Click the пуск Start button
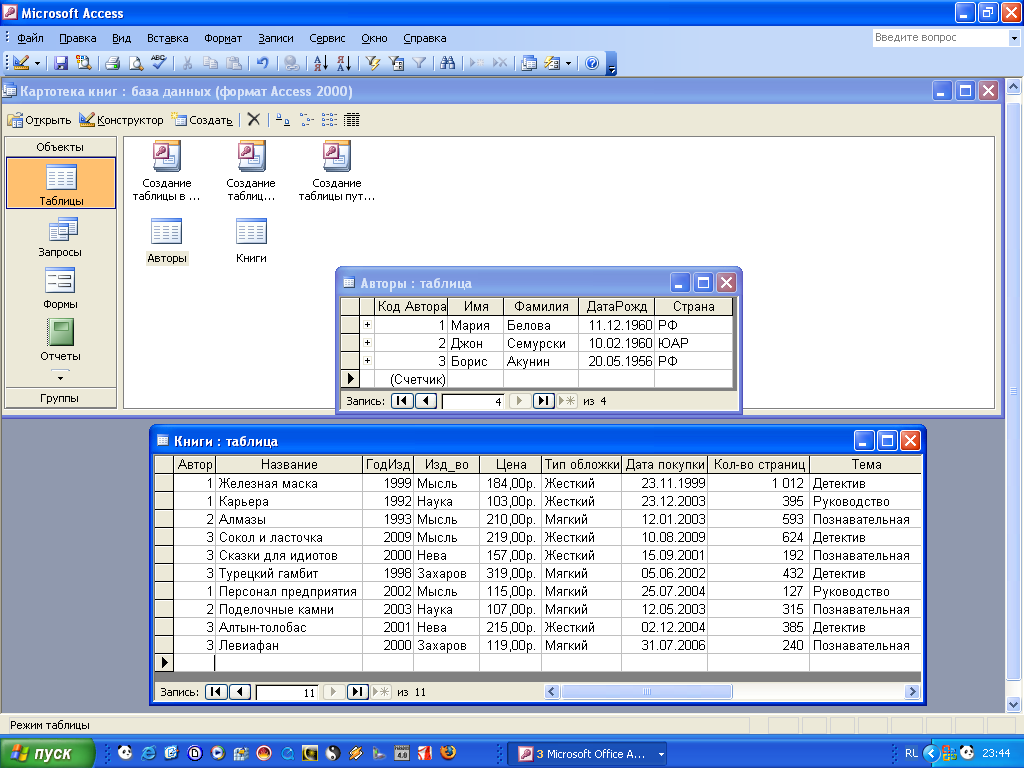1024x768 pixels. 47,754
